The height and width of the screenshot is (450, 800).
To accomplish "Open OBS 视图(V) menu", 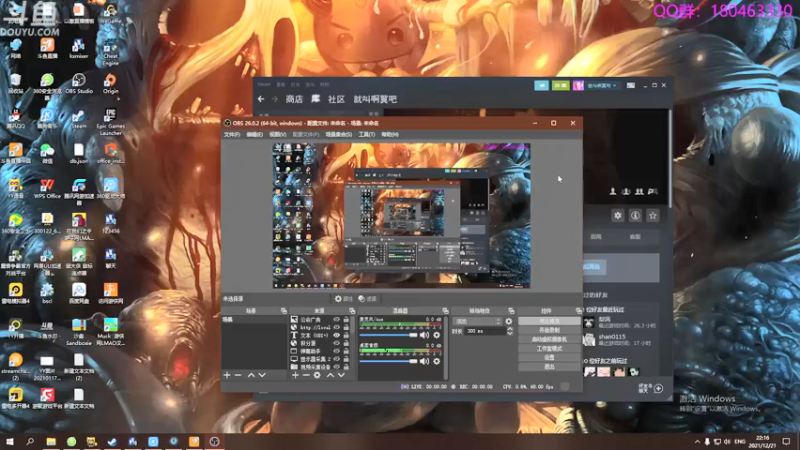I will [x=278, y=135].
